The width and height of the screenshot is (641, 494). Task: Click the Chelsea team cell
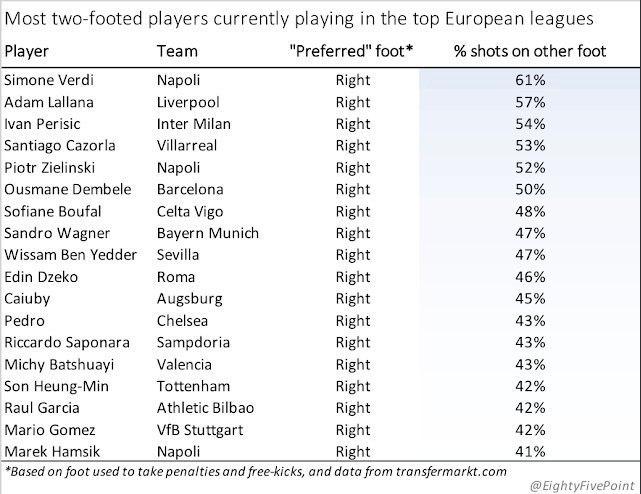click(x=182, y=320)
